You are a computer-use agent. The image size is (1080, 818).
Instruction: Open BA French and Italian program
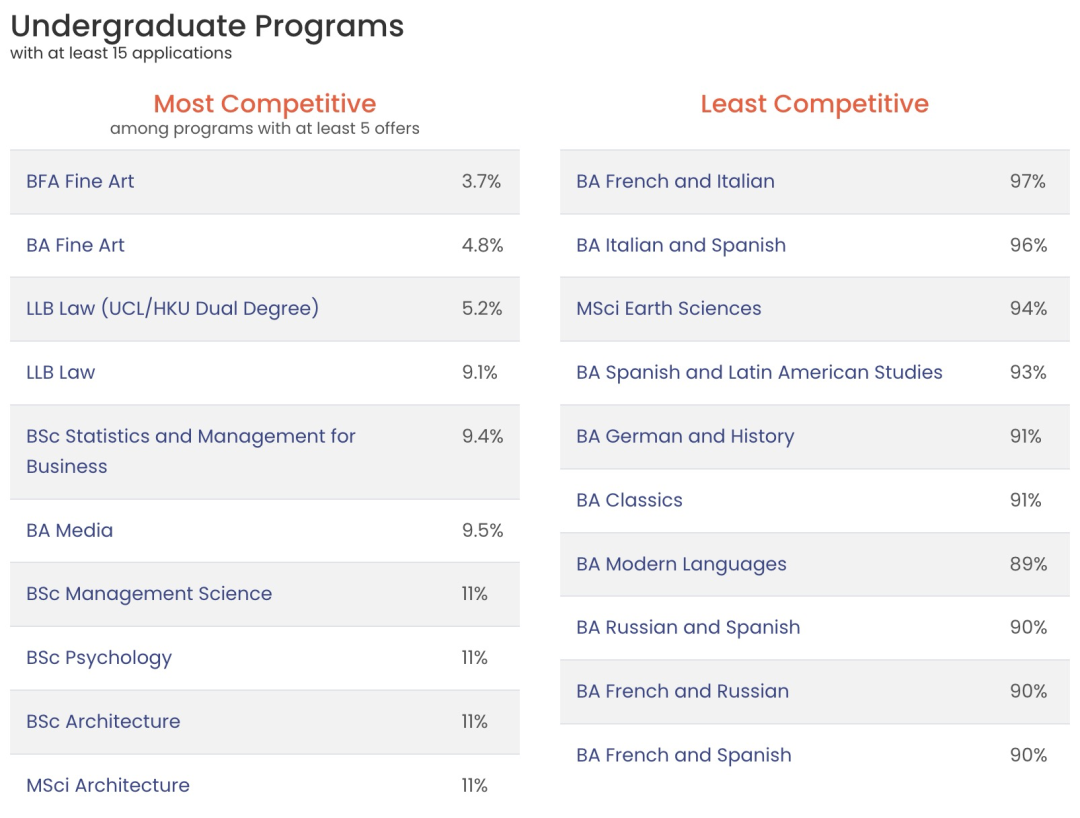[x=675, y=181]
